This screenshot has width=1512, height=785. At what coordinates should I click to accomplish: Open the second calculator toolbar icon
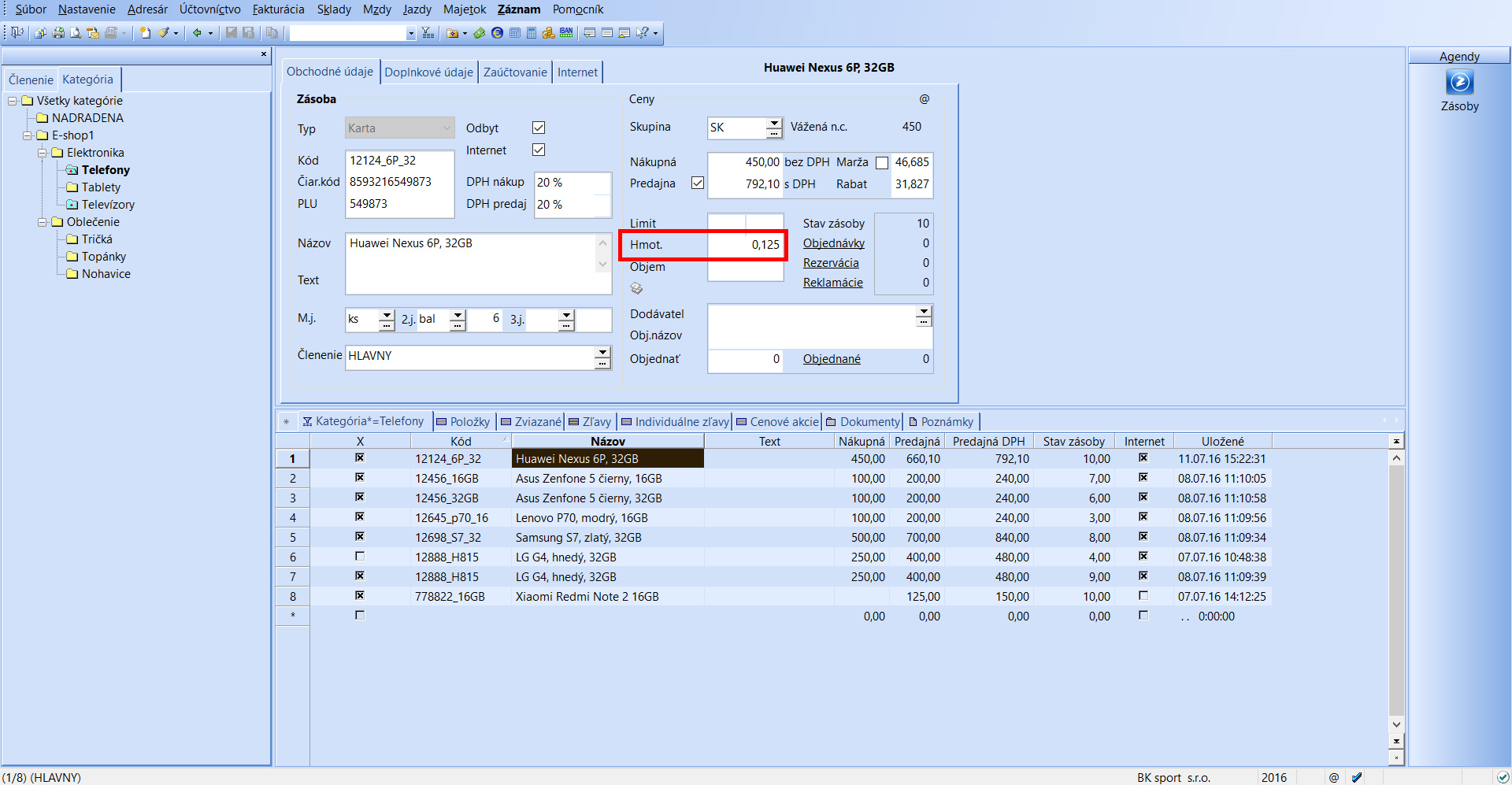click(532, 32)
